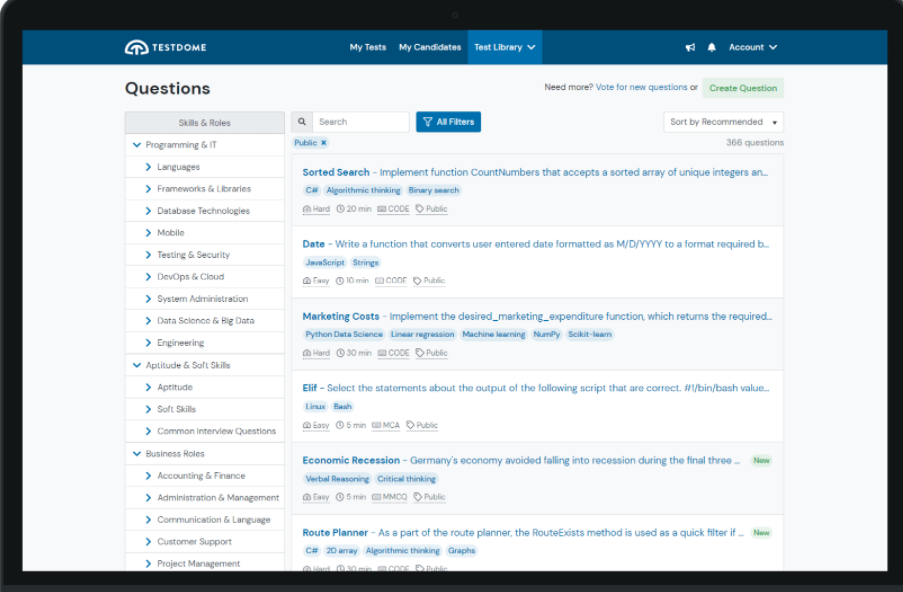Collapse the Programming & IT section

(x=136, y=145)
